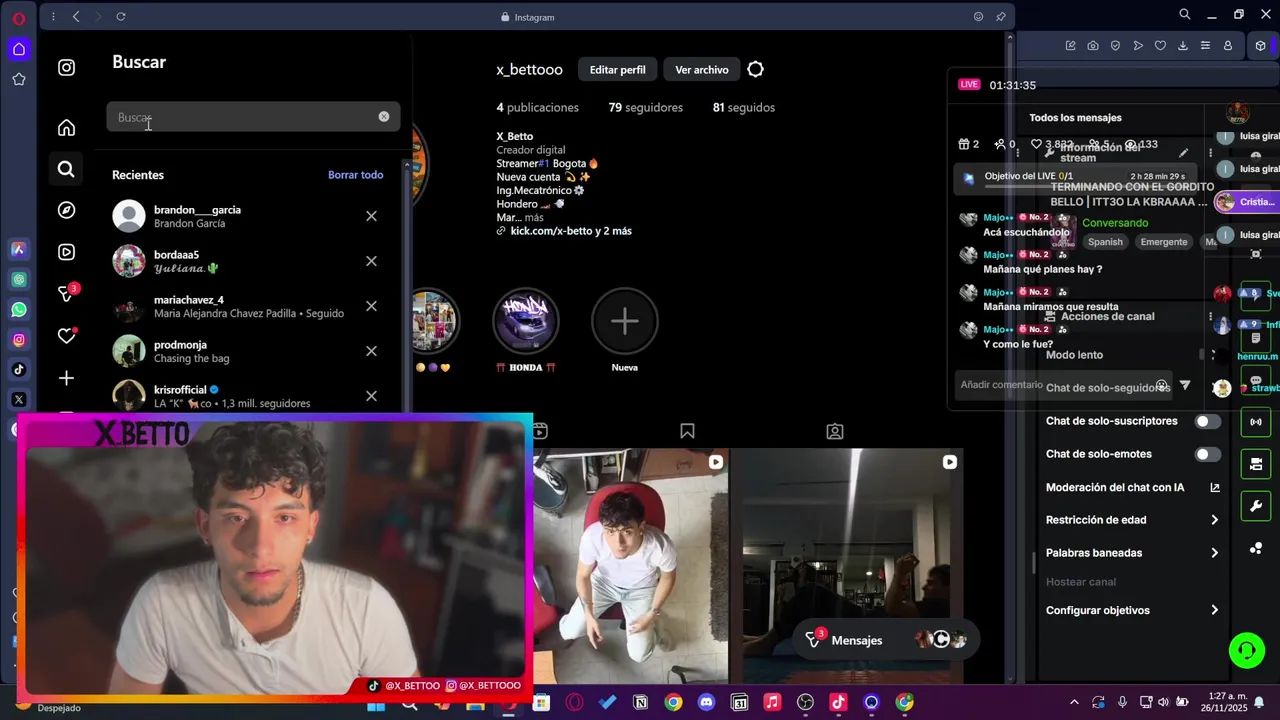
Task: Click the browser snapshot camera icon
Action: [1093, 46]
